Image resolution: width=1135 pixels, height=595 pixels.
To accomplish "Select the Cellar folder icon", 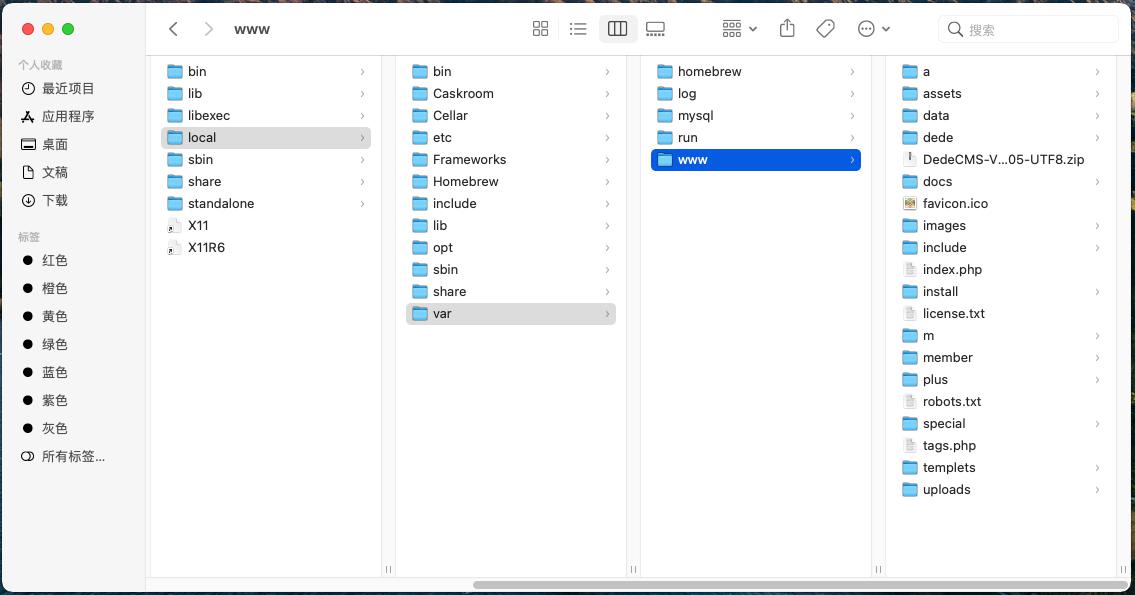I will coord(420,116).
